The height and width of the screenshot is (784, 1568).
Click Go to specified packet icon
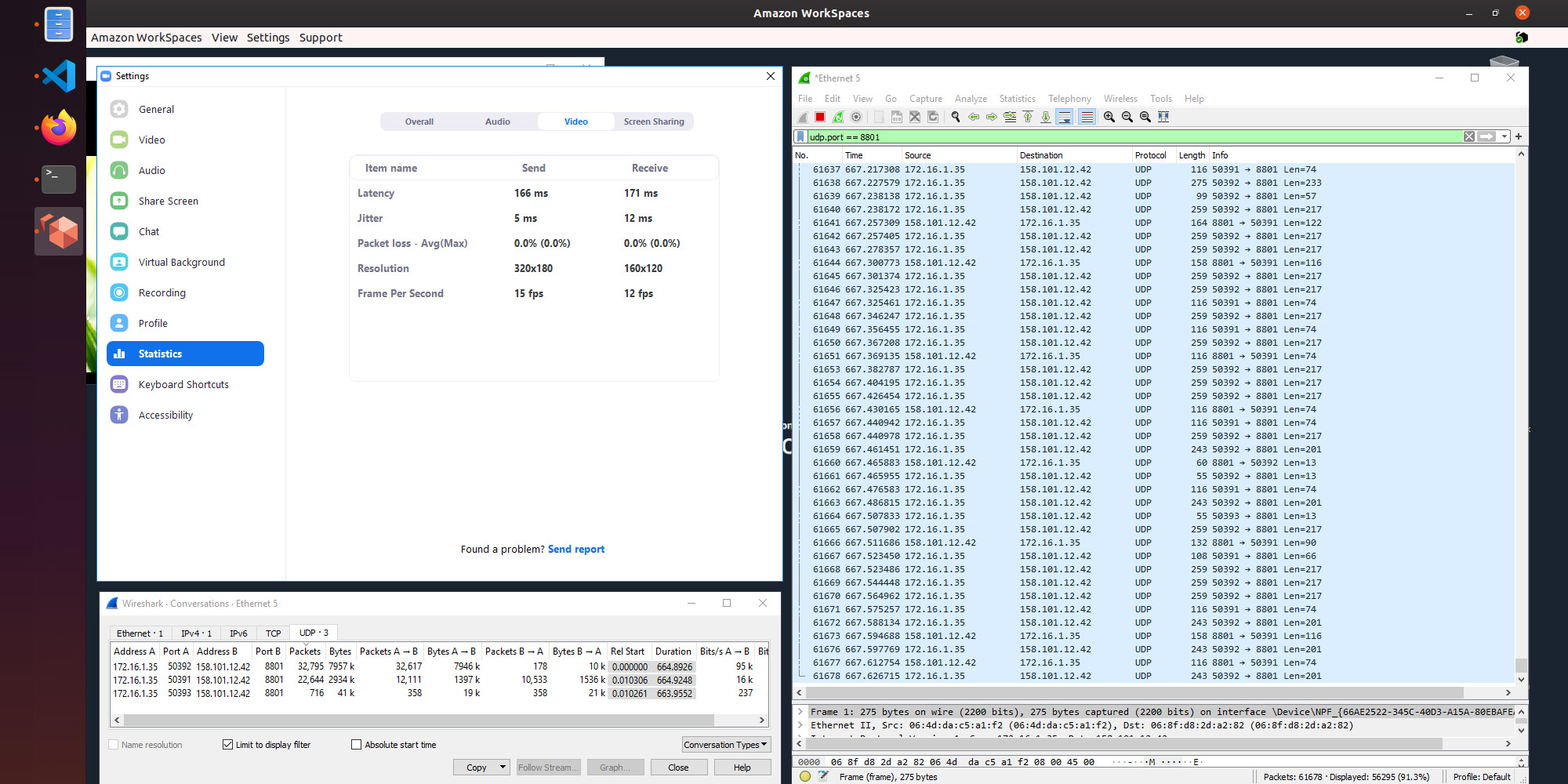click(1010, 117)
